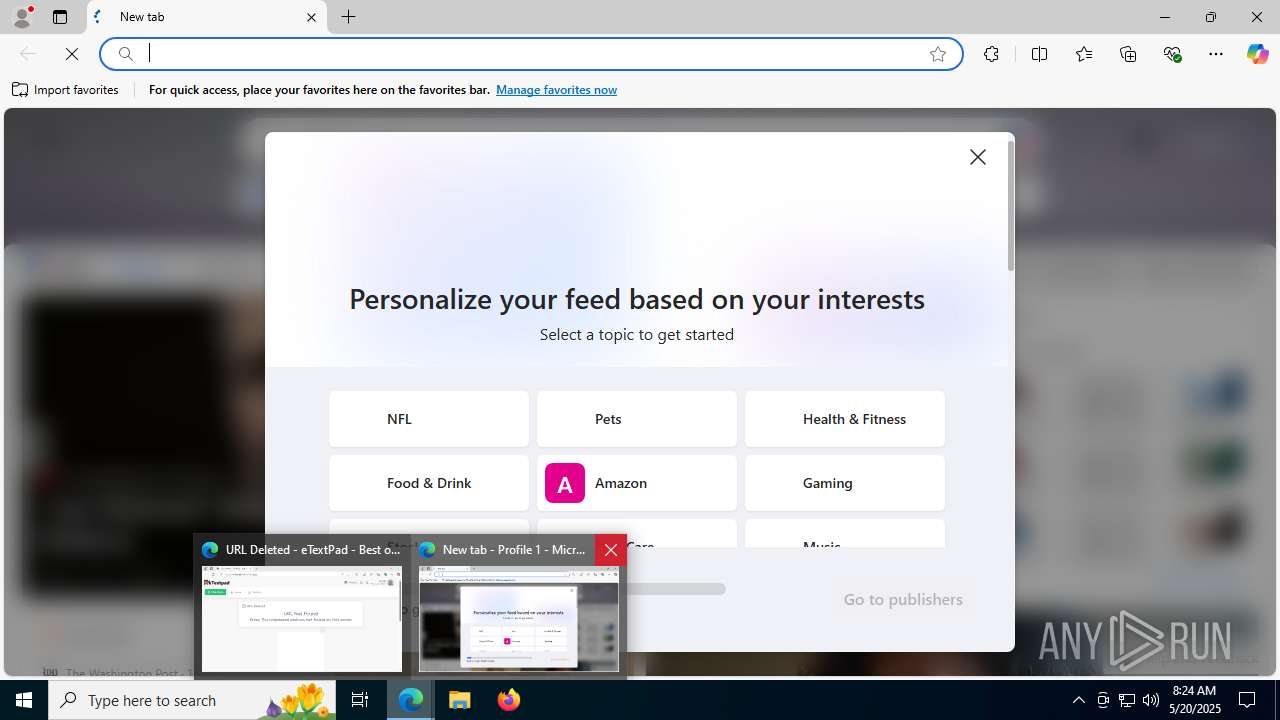The image size is (1280, 720).
Task: Click the New tab tab title
Action: coord(142,17)
